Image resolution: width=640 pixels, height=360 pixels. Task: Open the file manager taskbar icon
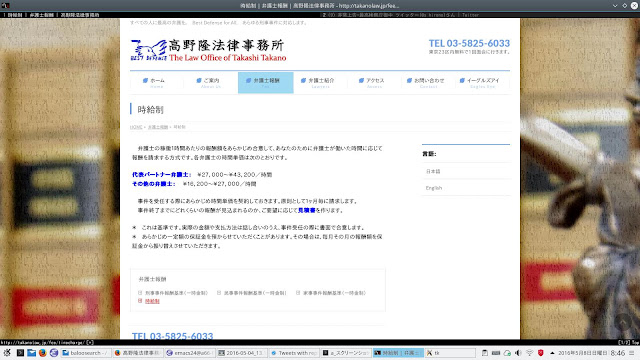pos(31,353)
